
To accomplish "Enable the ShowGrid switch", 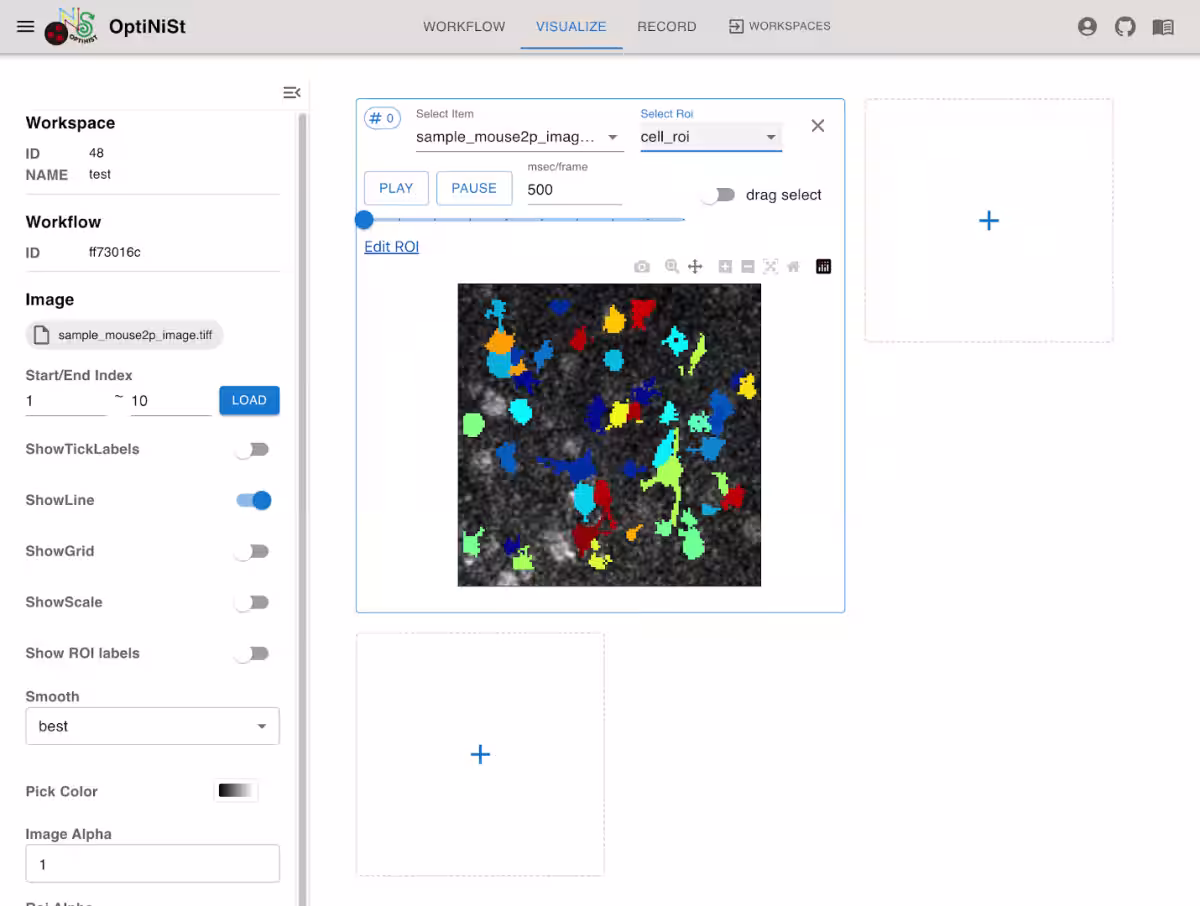I will coord(252,552).
